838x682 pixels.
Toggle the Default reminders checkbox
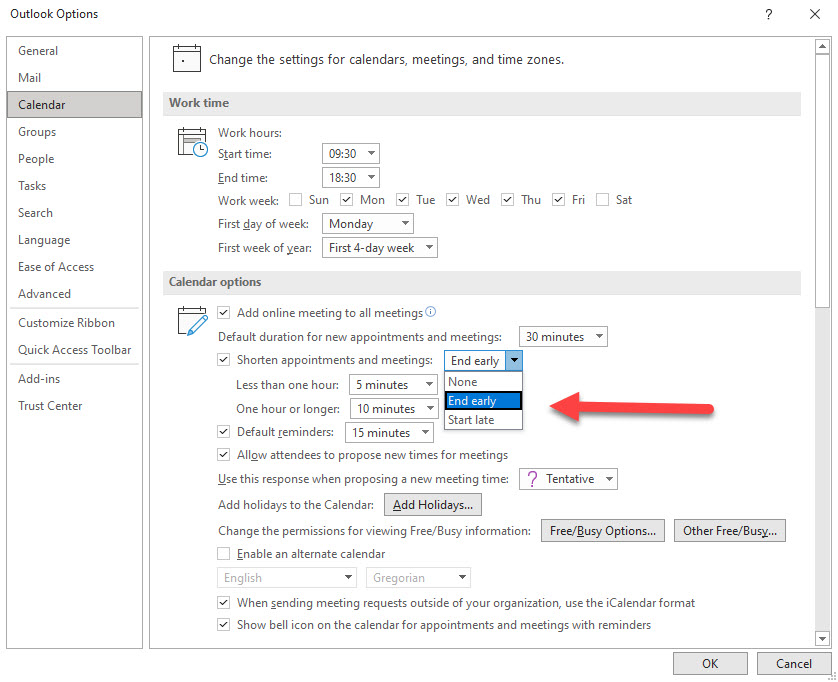click(223, 431)
